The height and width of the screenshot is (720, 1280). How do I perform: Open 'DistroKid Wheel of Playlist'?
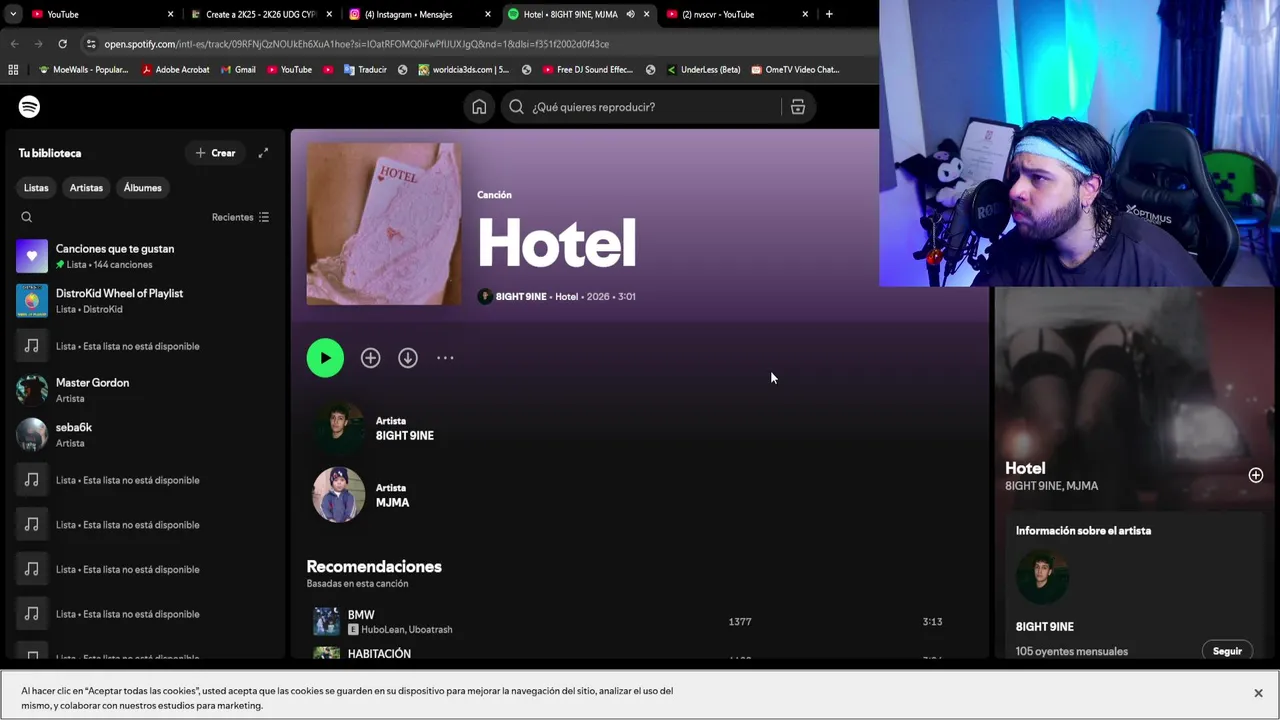[145, 301]
